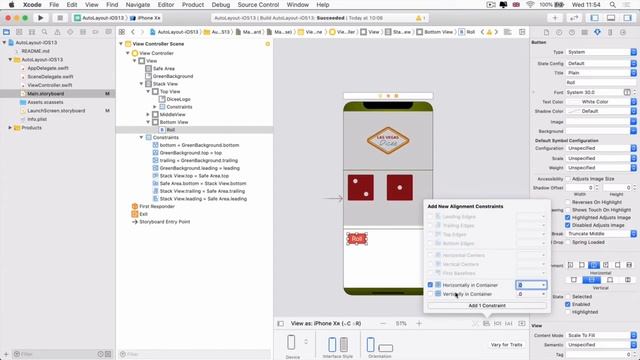Open the Align constraints menu icon

[486, 324]
